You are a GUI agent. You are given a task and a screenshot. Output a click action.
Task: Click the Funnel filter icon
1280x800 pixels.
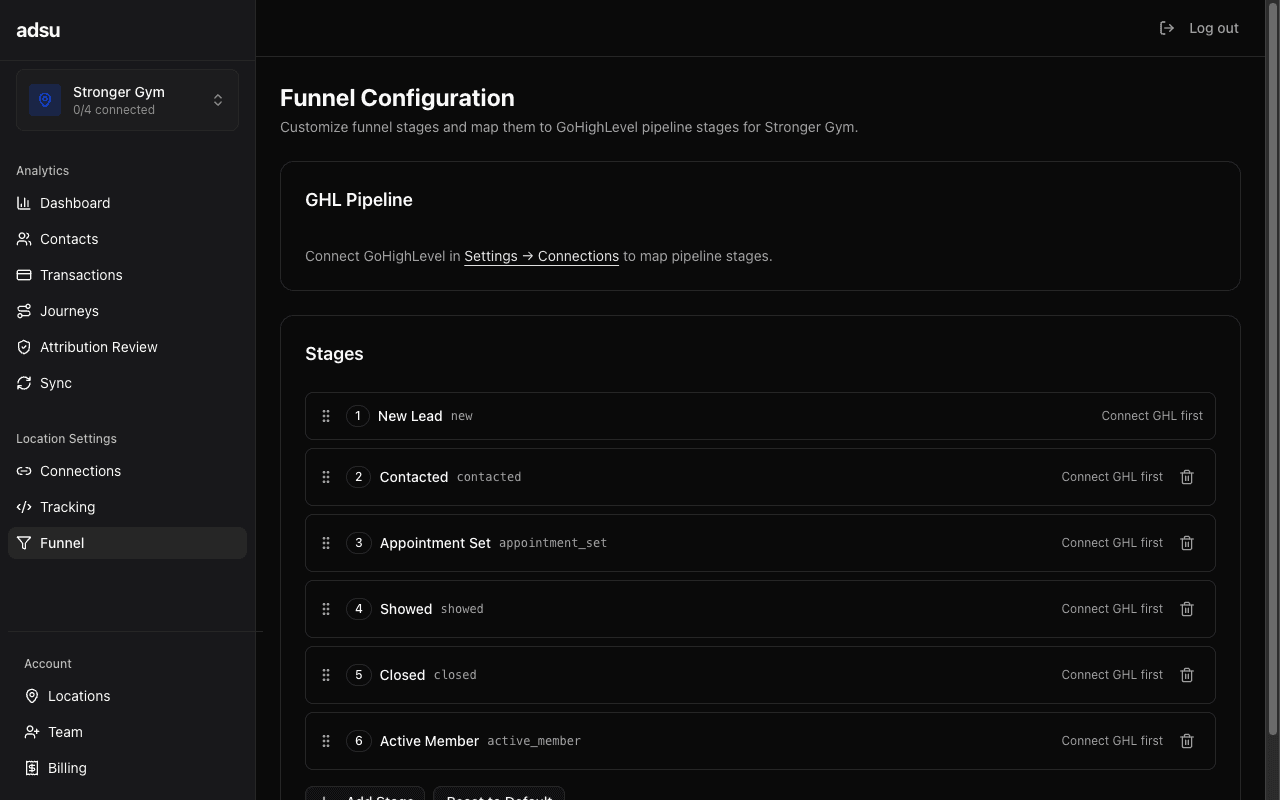24,543
